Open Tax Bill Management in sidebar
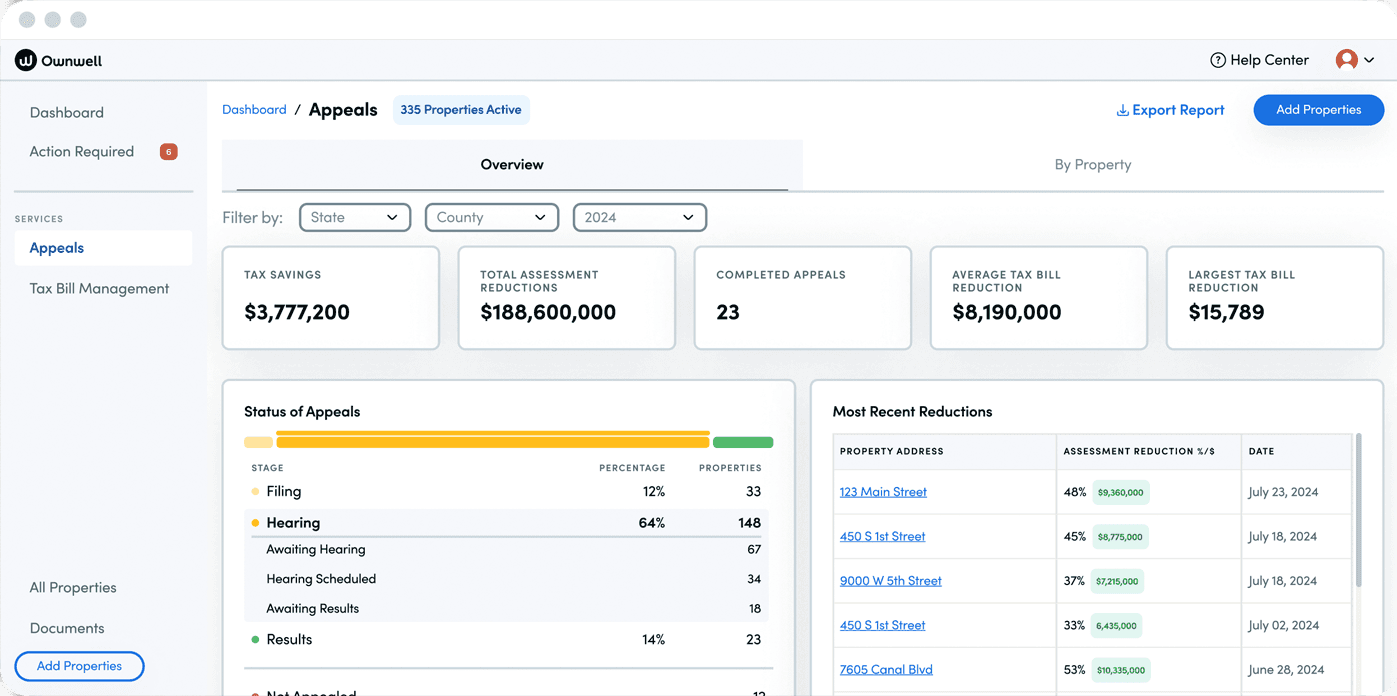The height and width of the screenshot is (696, 1397). [x=99, y=289]
